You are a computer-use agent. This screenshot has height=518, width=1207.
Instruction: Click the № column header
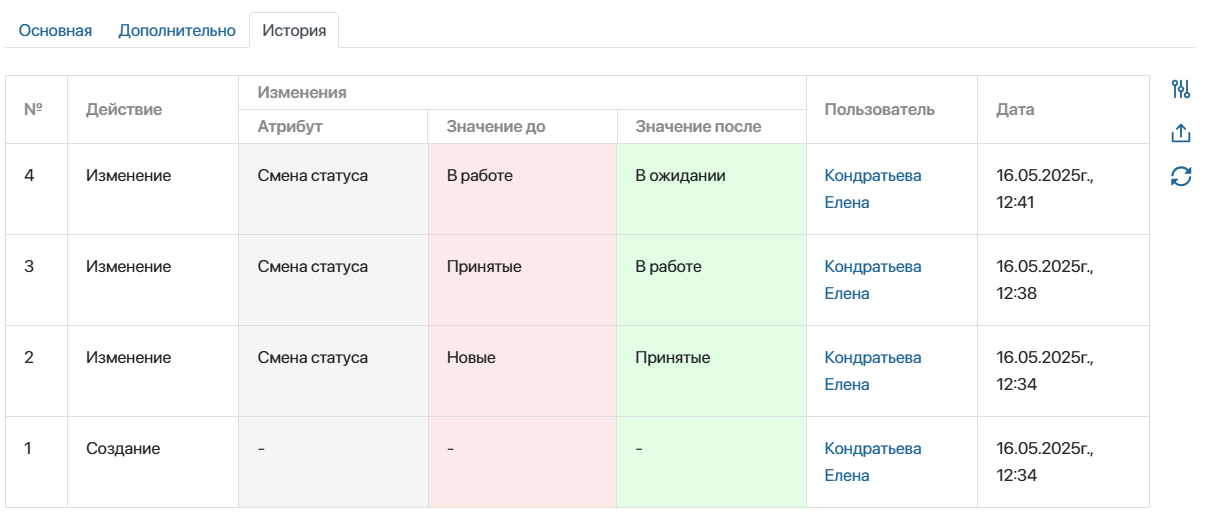(x=33, y=109)
